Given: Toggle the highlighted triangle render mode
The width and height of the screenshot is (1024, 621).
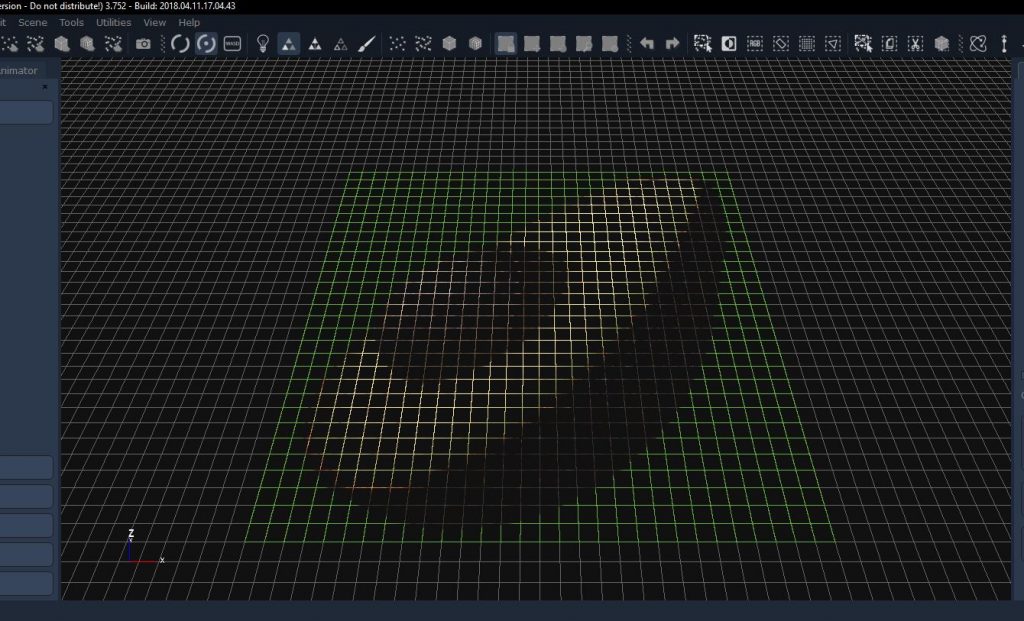Looking at the screenshot, I should (287, 44).
